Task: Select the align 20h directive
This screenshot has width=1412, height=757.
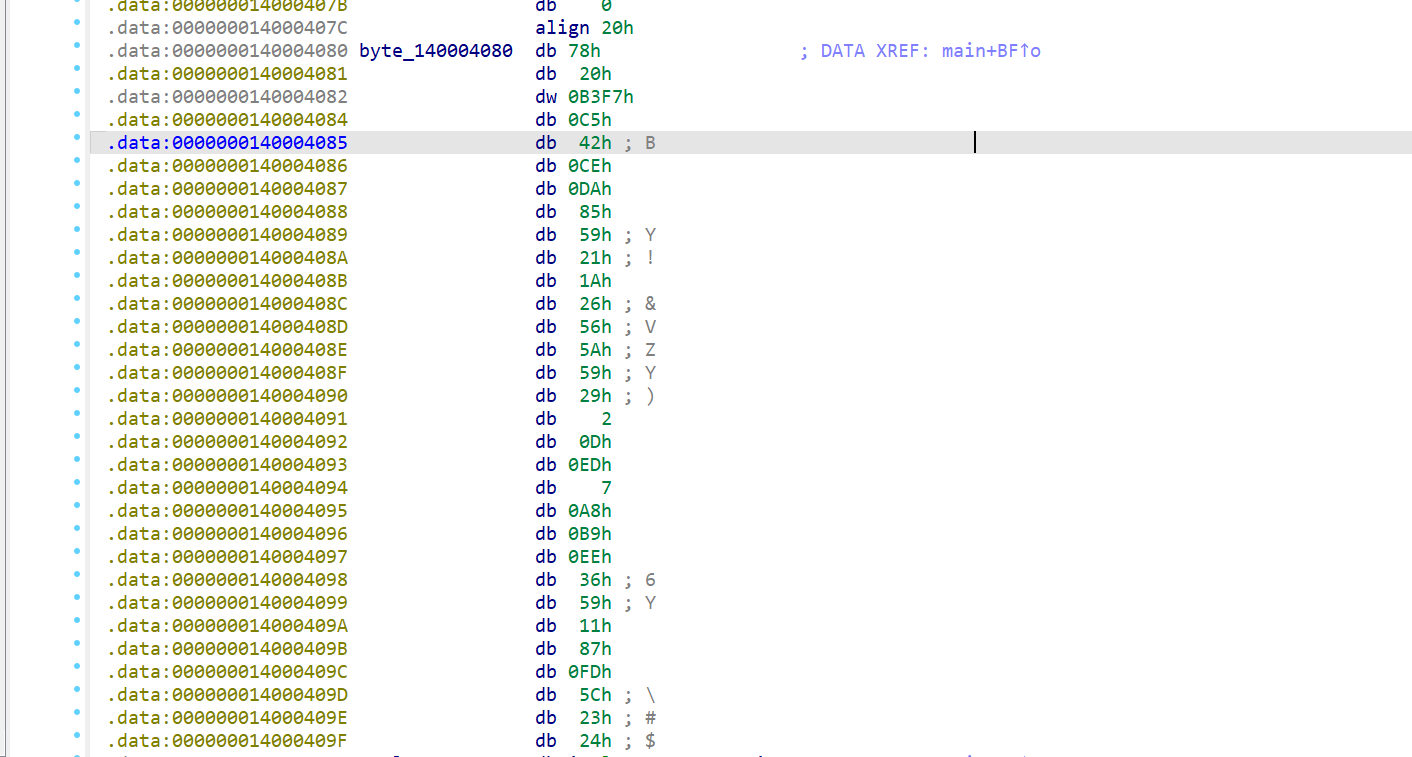Action: (x=584, y=28)
